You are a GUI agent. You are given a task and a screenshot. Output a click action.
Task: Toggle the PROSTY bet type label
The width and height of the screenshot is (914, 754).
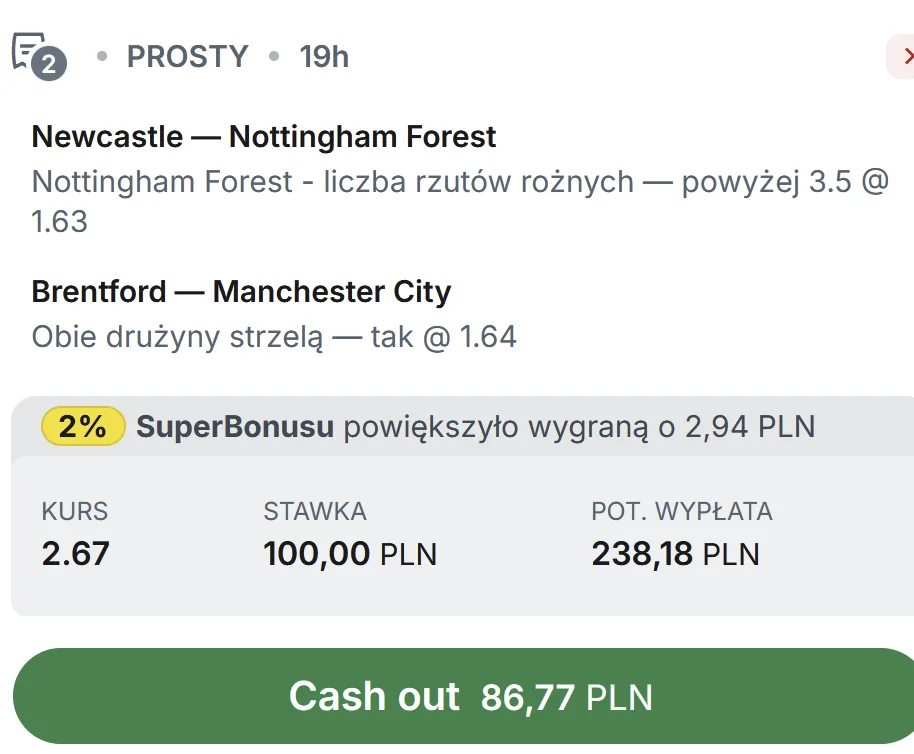click(x=187, y=56)
